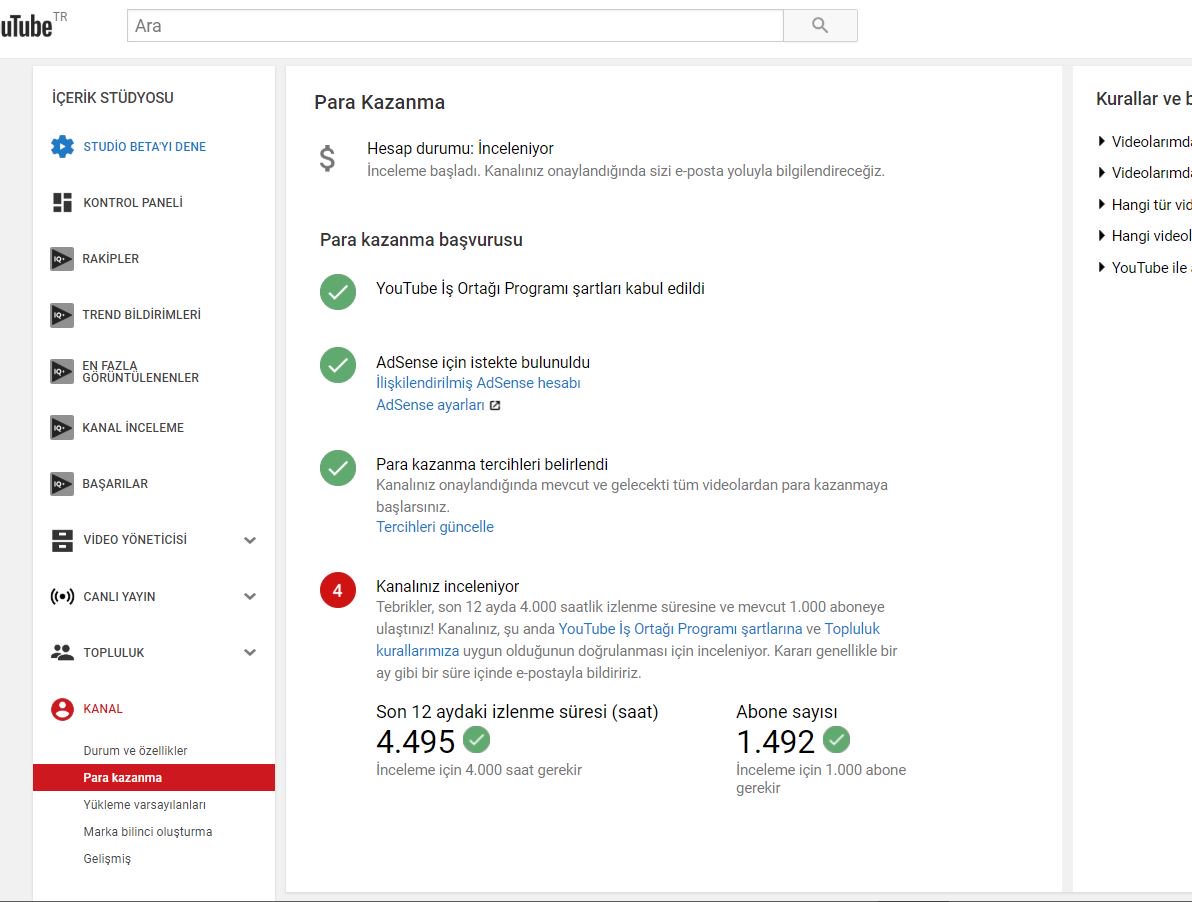Click the 4.495 watch hours value
Screen dimensions: 1192x902
click(416, 742)
